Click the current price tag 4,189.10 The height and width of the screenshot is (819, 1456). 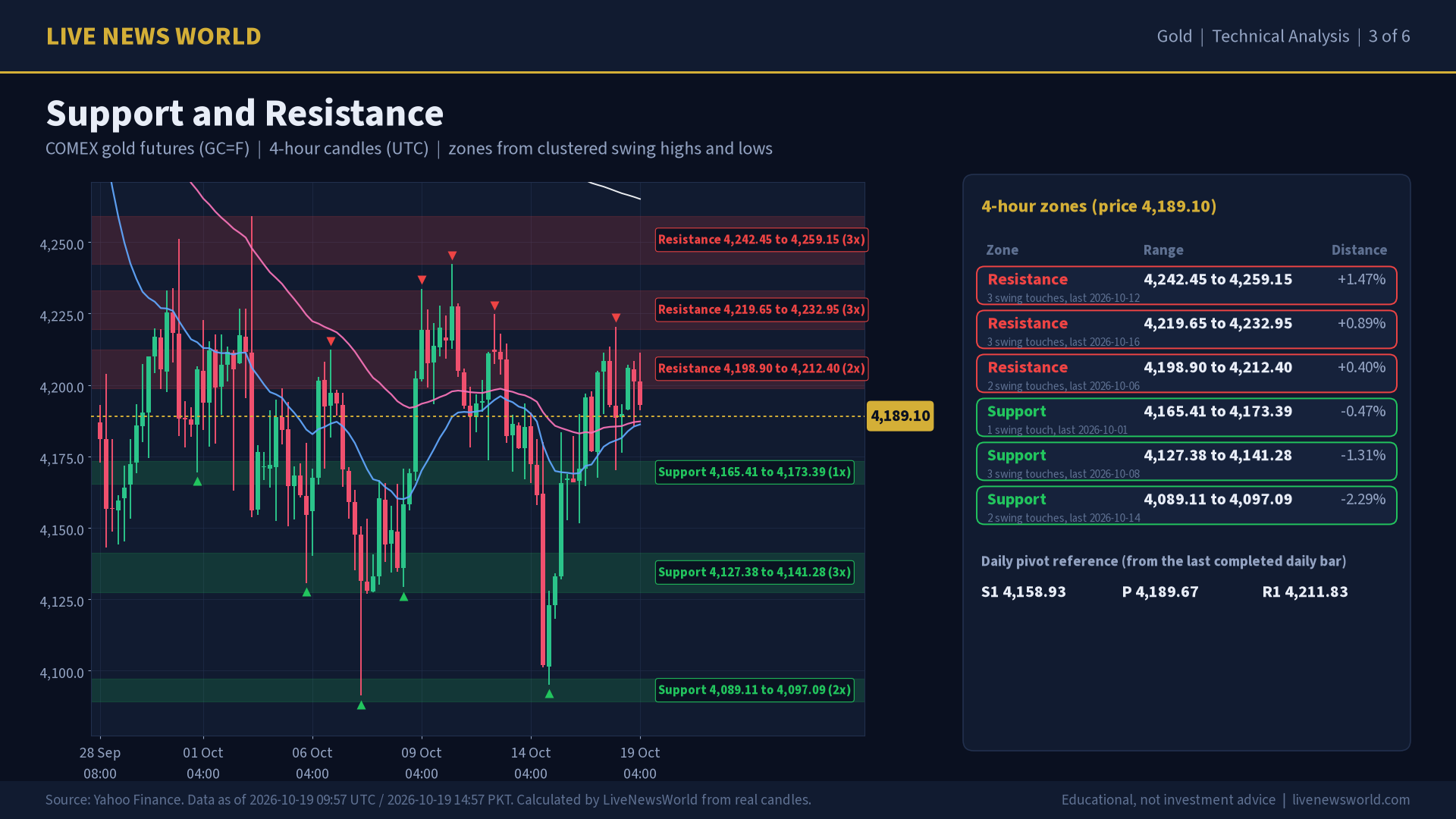[x=900, y=416]
